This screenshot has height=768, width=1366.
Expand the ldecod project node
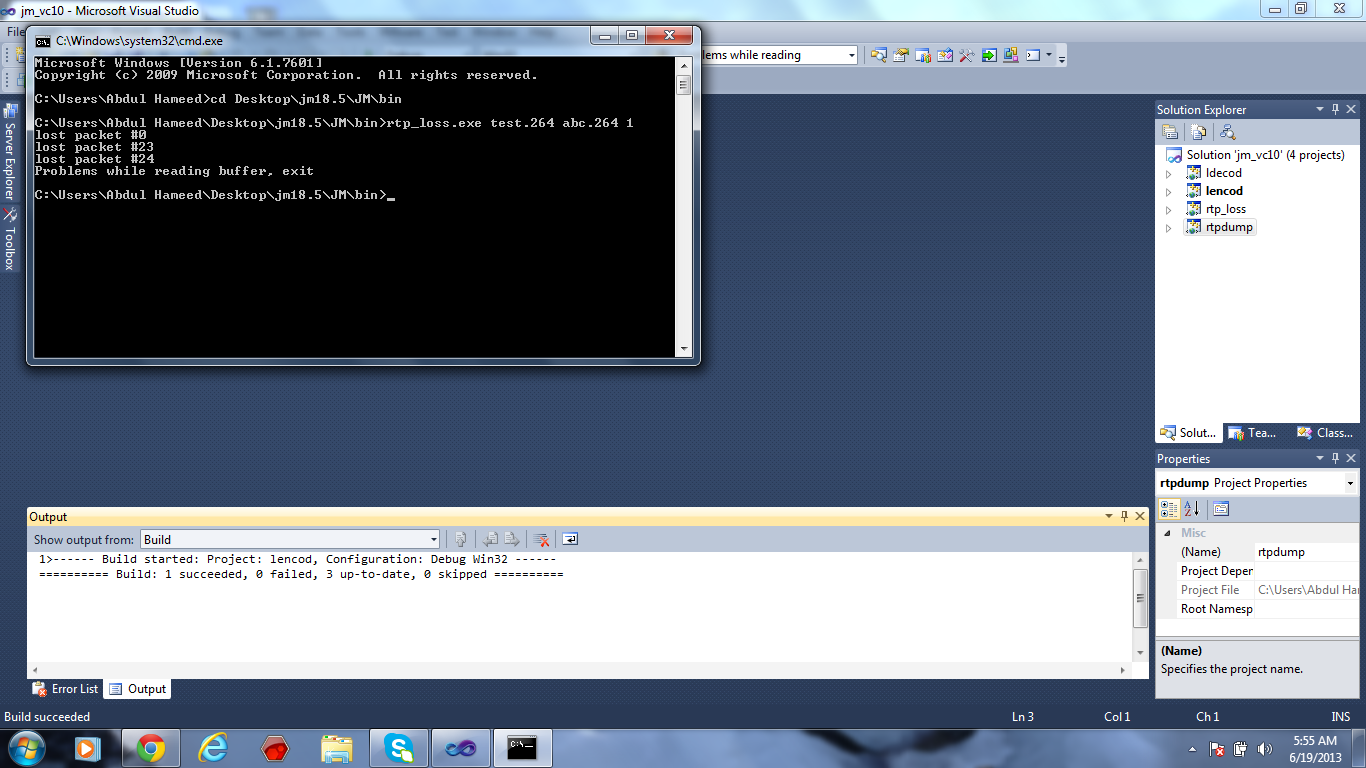(x=1168, y=173)
